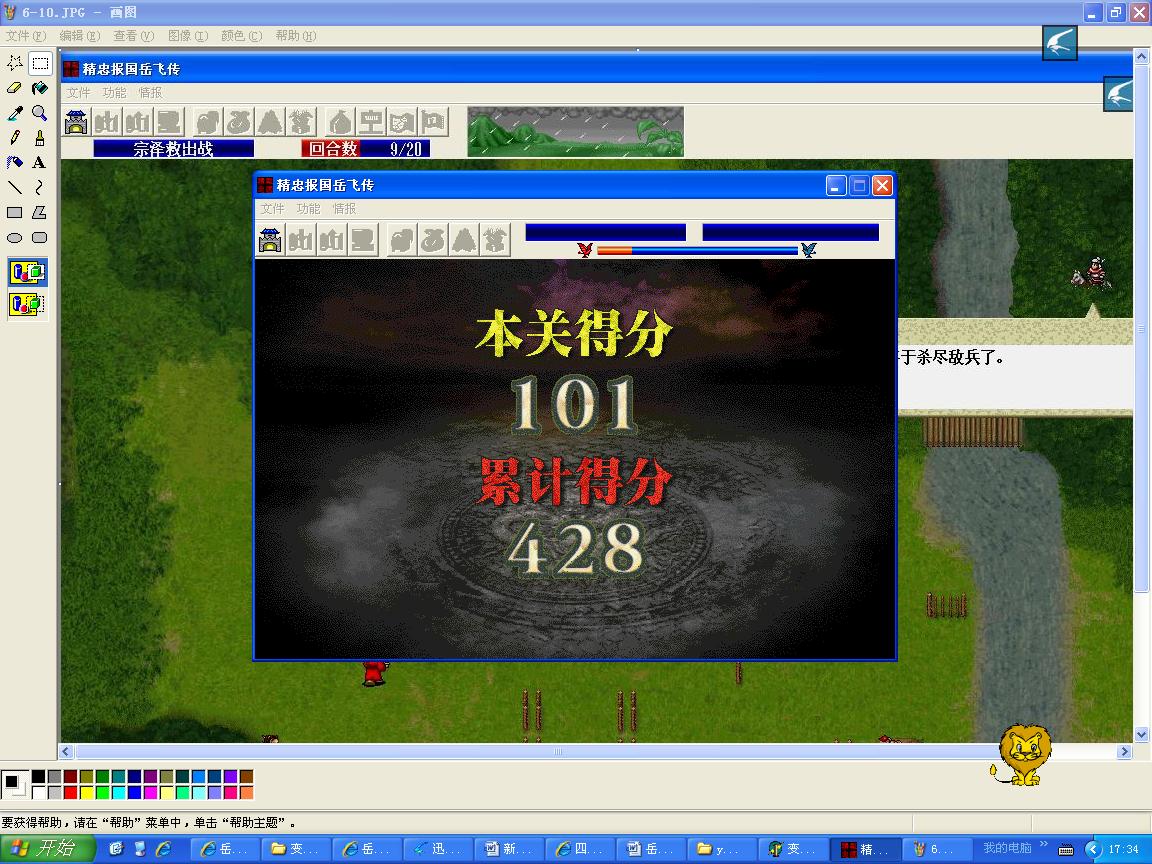
Task: Click the 6... Paint taskbar button
Action: pos(935,849)
